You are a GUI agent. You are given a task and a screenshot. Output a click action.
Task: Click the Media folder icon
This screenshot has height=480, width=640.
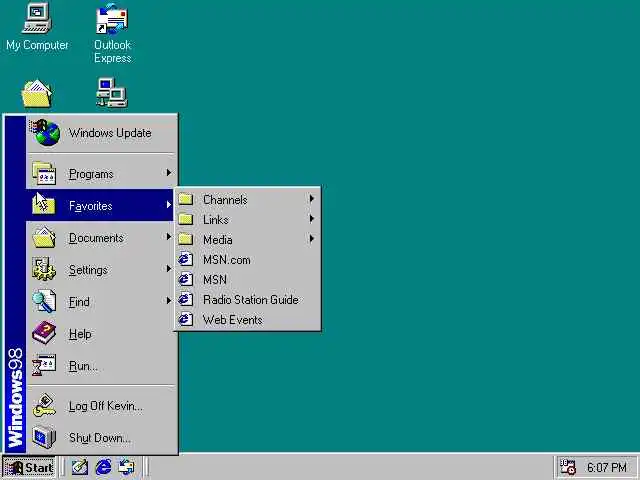tap(186, 239)
